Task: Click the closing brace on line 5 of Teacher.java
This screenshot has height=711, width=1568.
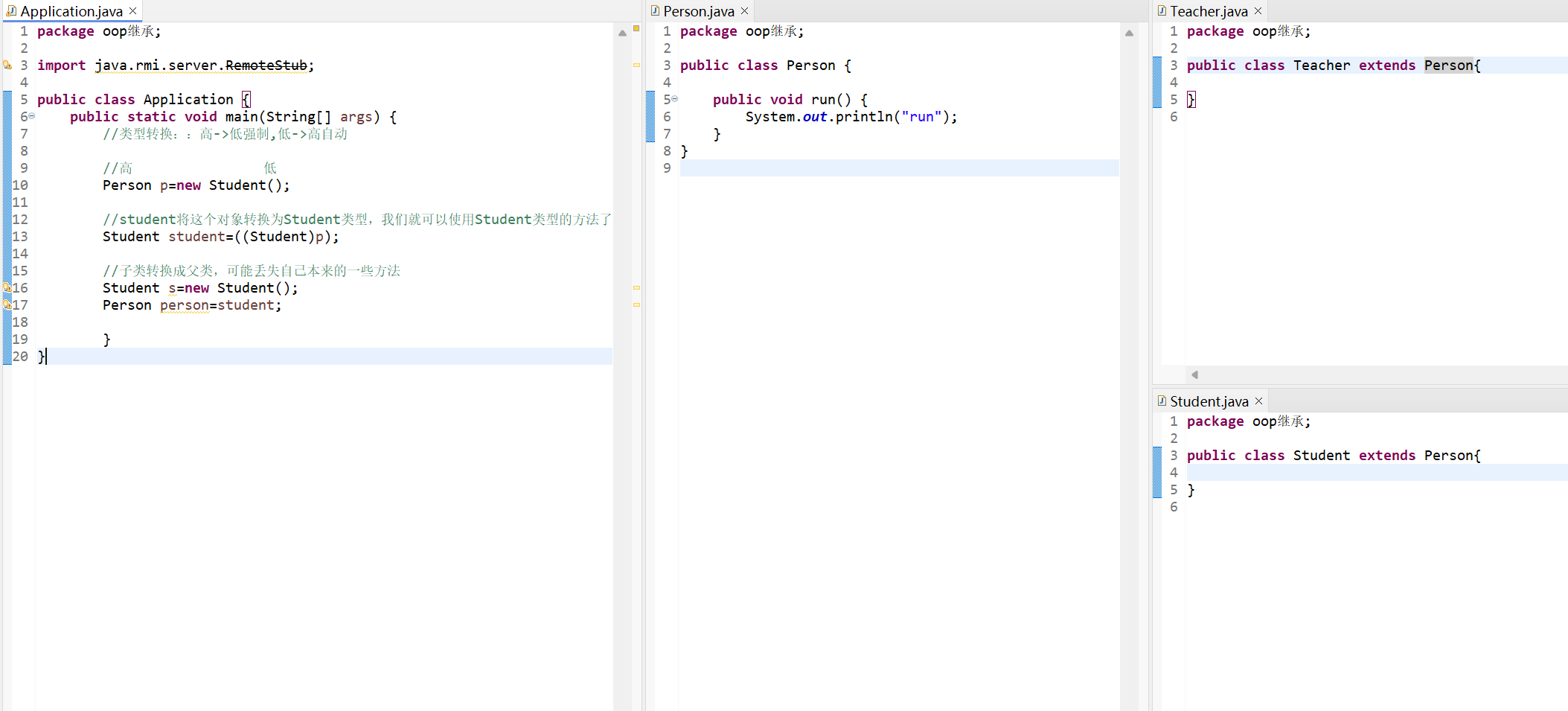Action: coord(1191,100)
